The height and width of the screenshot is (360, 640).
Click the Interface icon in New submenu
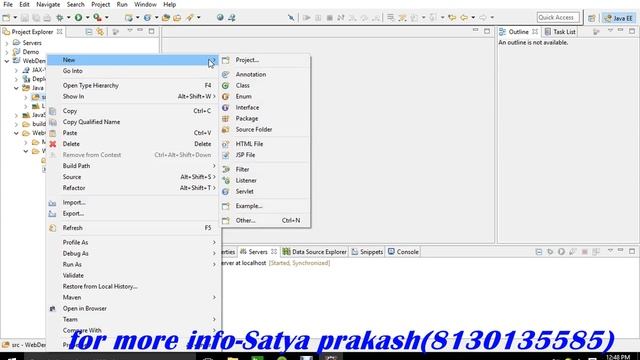pos(225,108)
